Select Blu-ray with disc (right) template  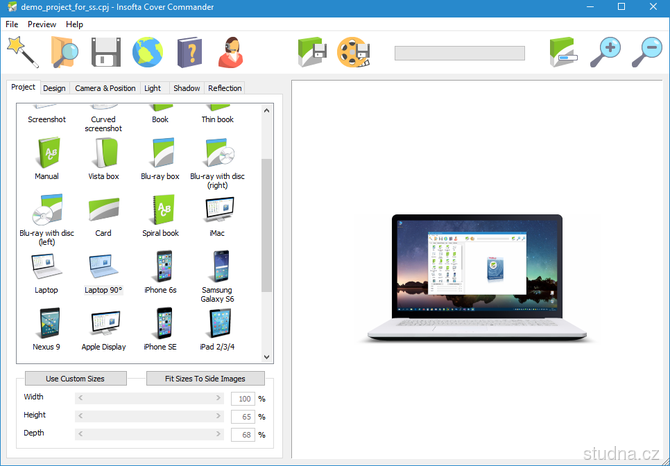[x=217, y=163]
